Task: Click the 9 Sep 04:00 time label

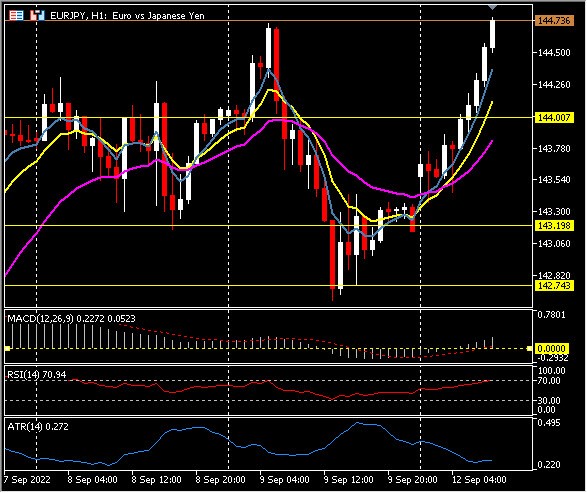Action: coord(285,480)
